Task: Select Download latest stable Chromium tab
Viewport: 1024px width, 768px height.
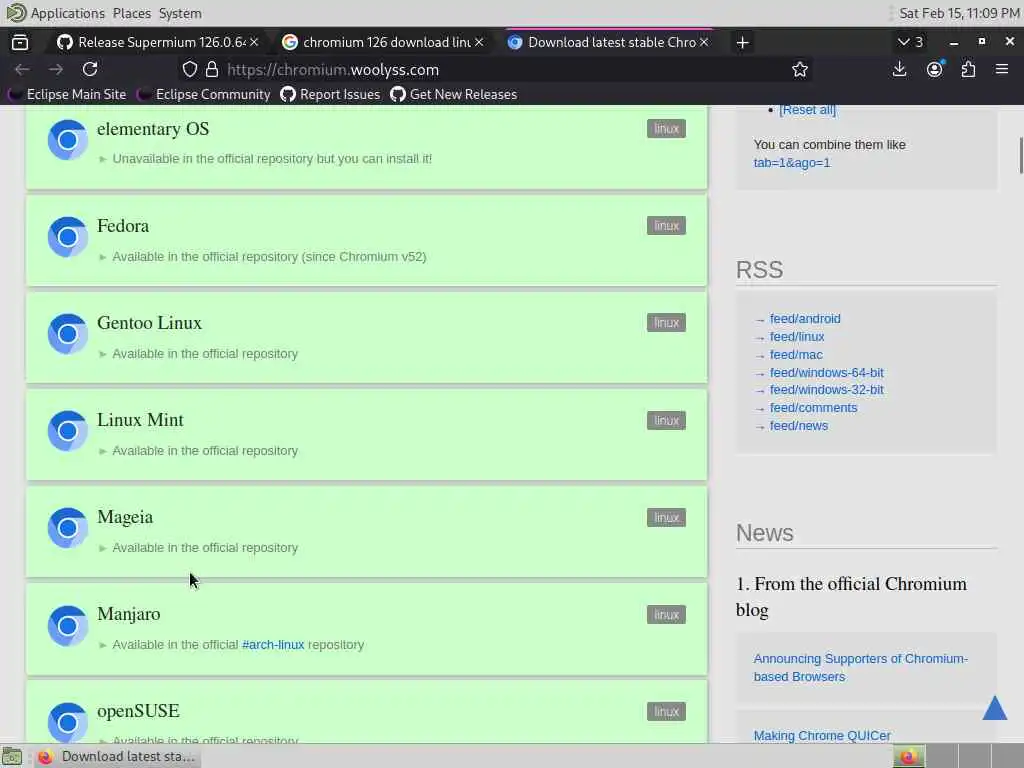Action: click(x=607, y=42)
